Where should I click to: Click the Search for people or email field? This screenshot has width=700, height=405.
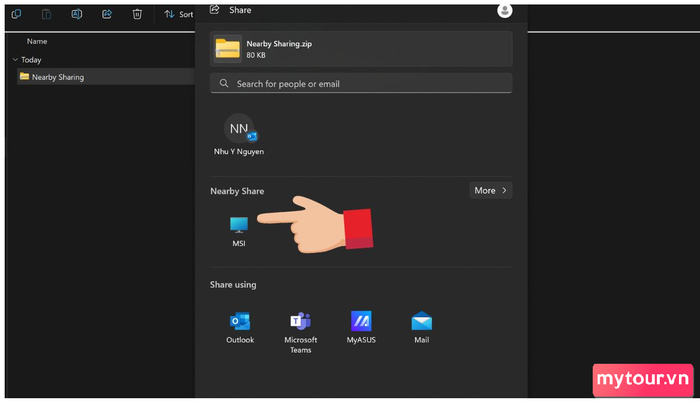[361, 84]
